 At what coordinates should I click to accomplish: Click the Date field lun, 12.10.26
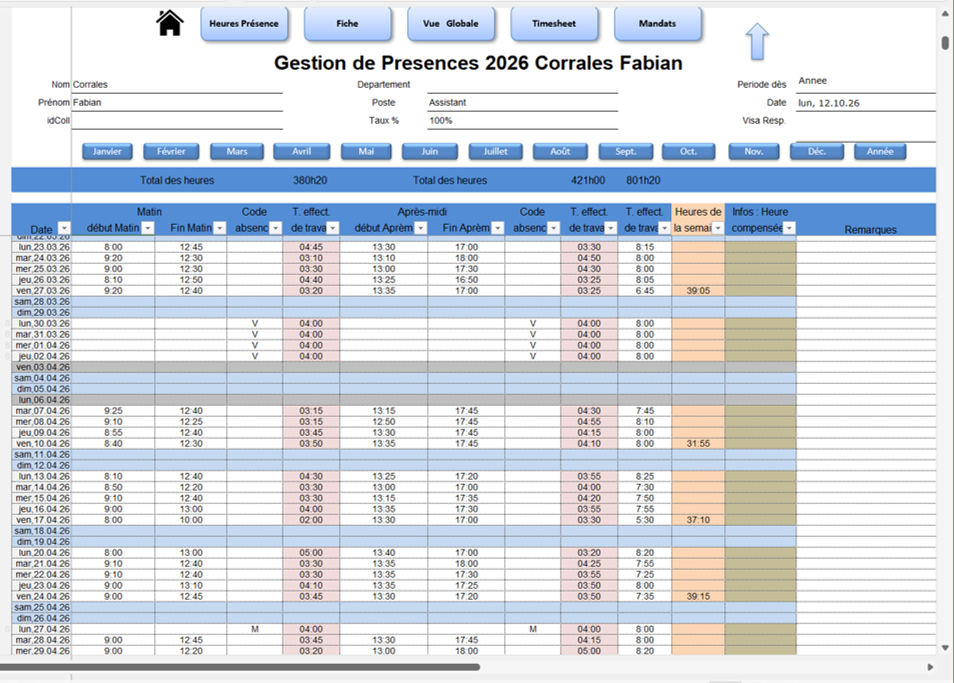coord(866,103)
